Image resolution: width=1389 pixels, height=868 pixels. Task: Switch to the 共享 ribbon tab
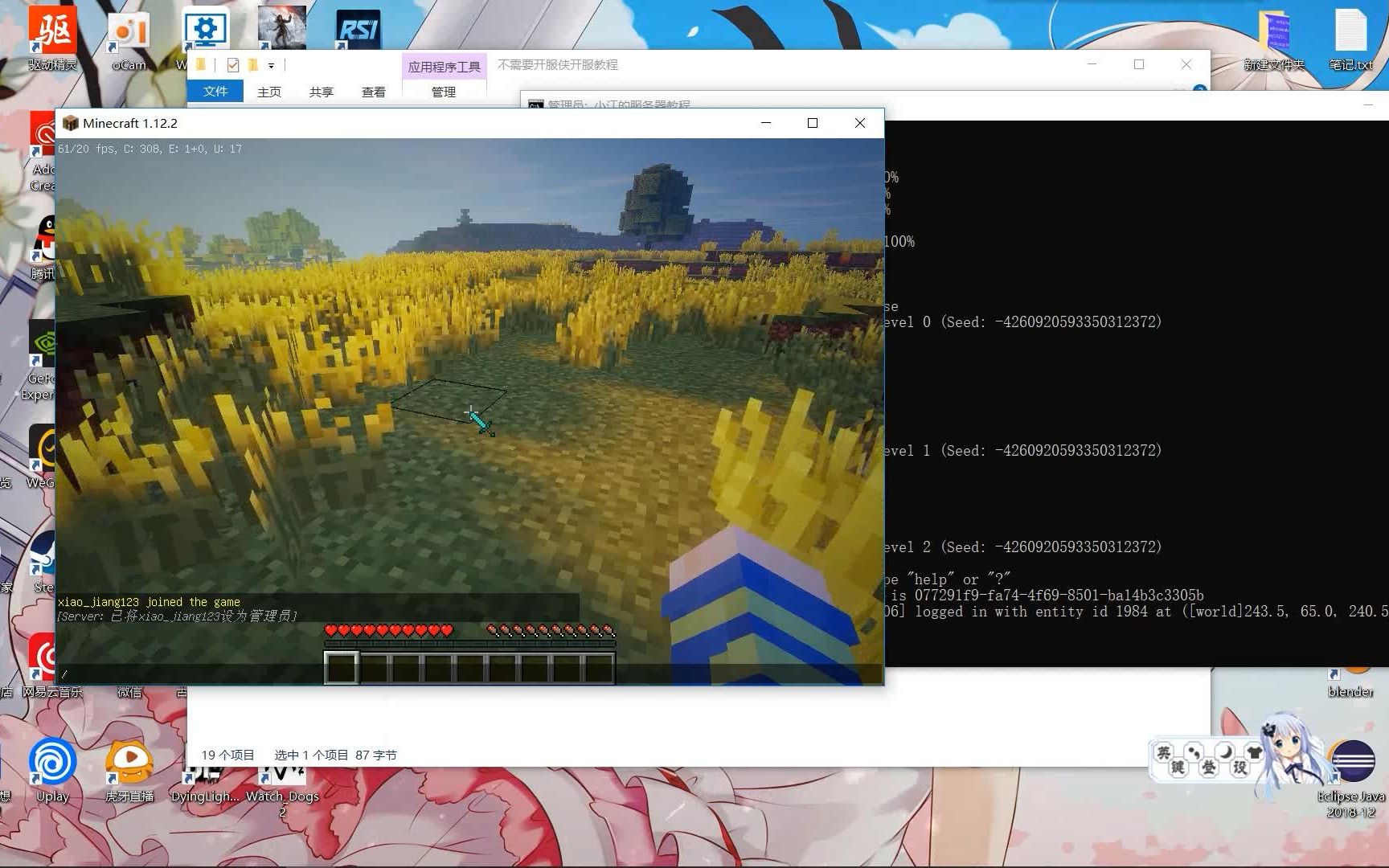point(322,92)
